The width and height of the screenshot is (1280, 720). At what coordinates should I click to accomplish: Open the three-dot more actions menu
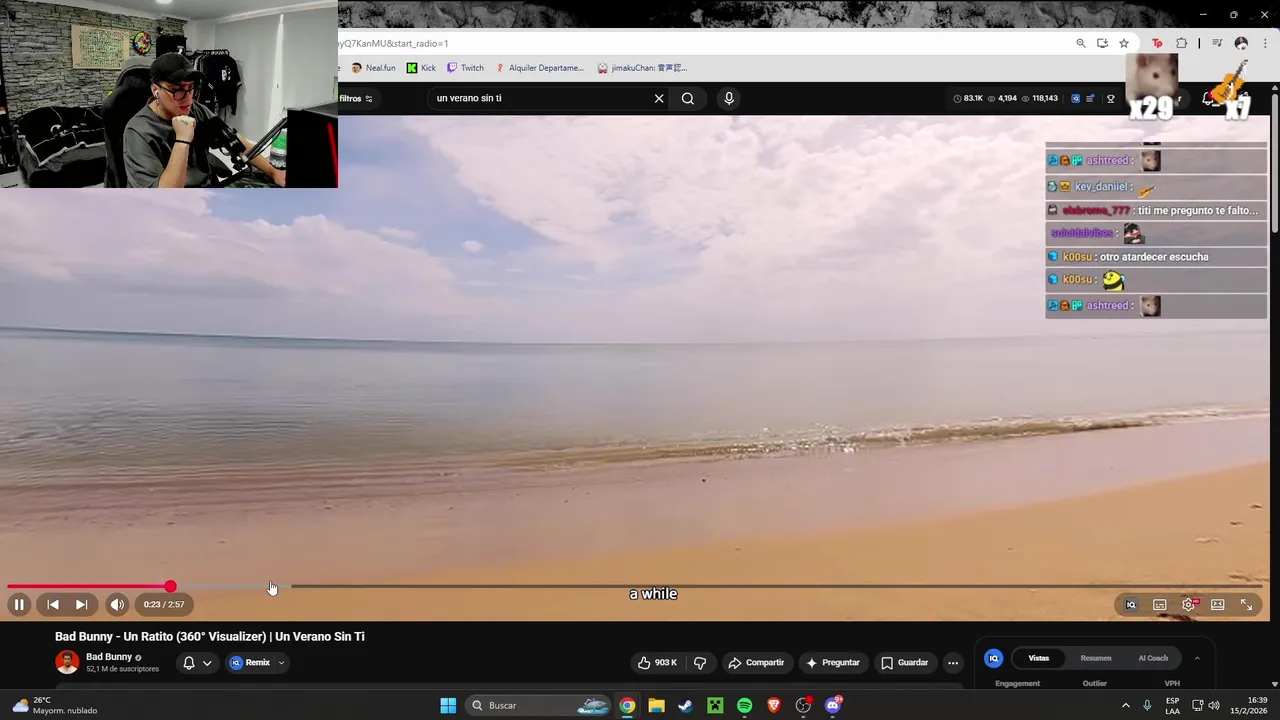point(952,662)
